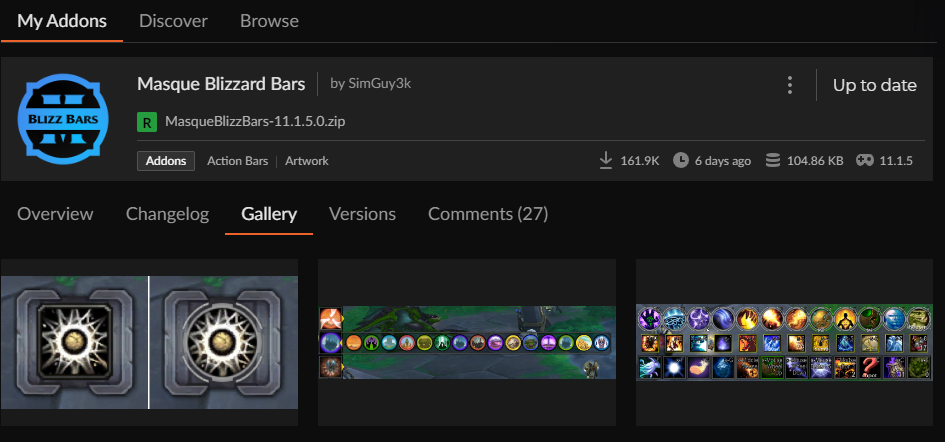The height and width of the screenshot is (442, 945).
Task: Click the MasqueBlizzBars-11.1.5.0.zip file name
Action: pos(256,122)
